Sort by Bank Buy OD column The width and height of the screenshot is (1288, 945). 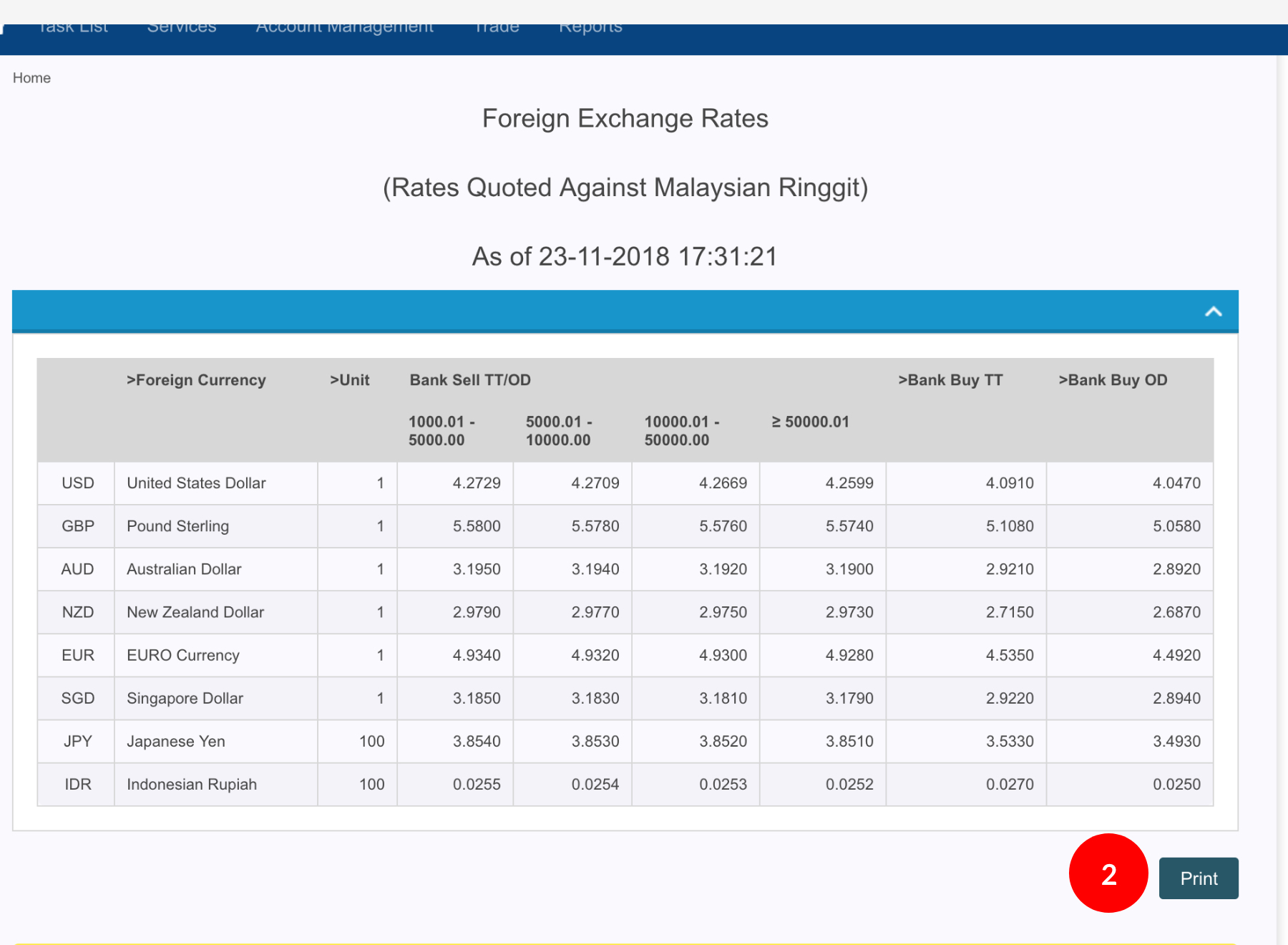1113,380
